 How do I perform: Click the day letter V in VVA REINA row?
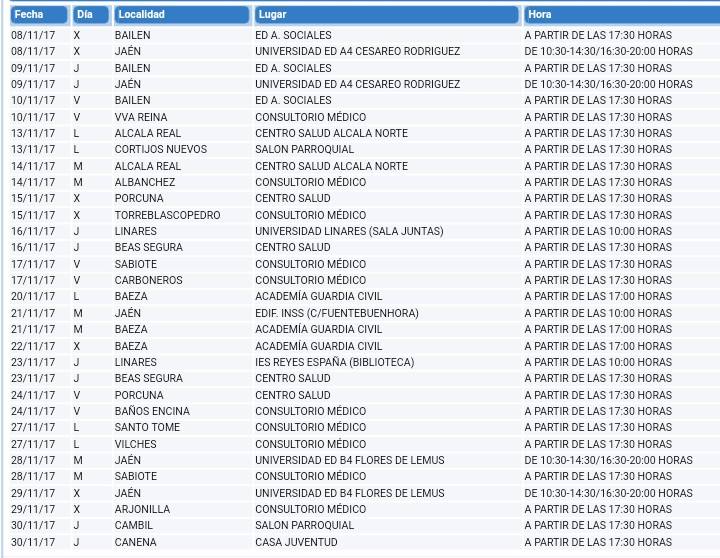pos(77,117)
